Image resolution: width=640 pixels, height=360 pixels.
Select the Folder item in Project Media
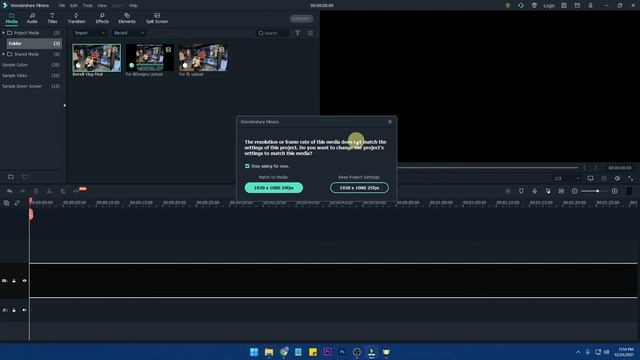34,43
